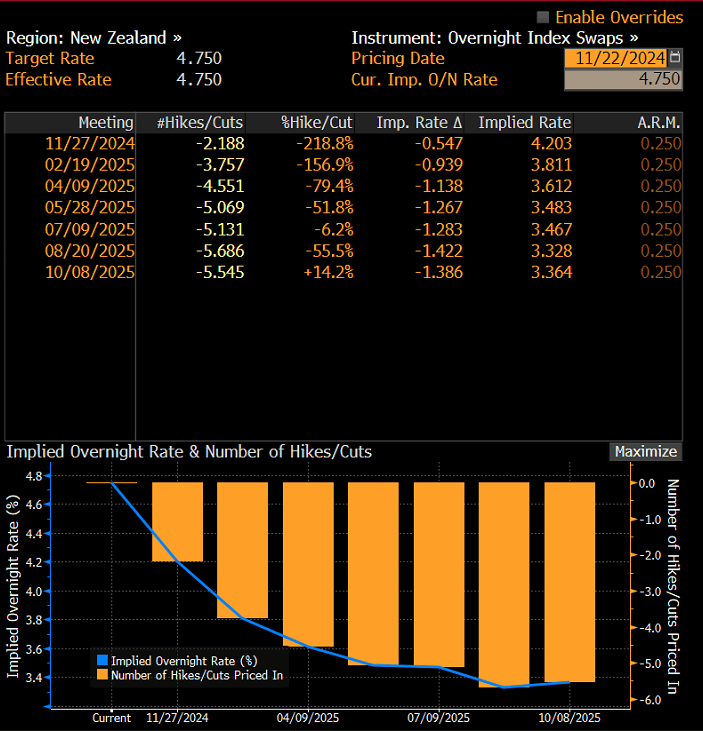The height and width of the screenshot is (731, 703).
Task: Click the -4.551 hikes/cuts value
Action: pos(220,186)
